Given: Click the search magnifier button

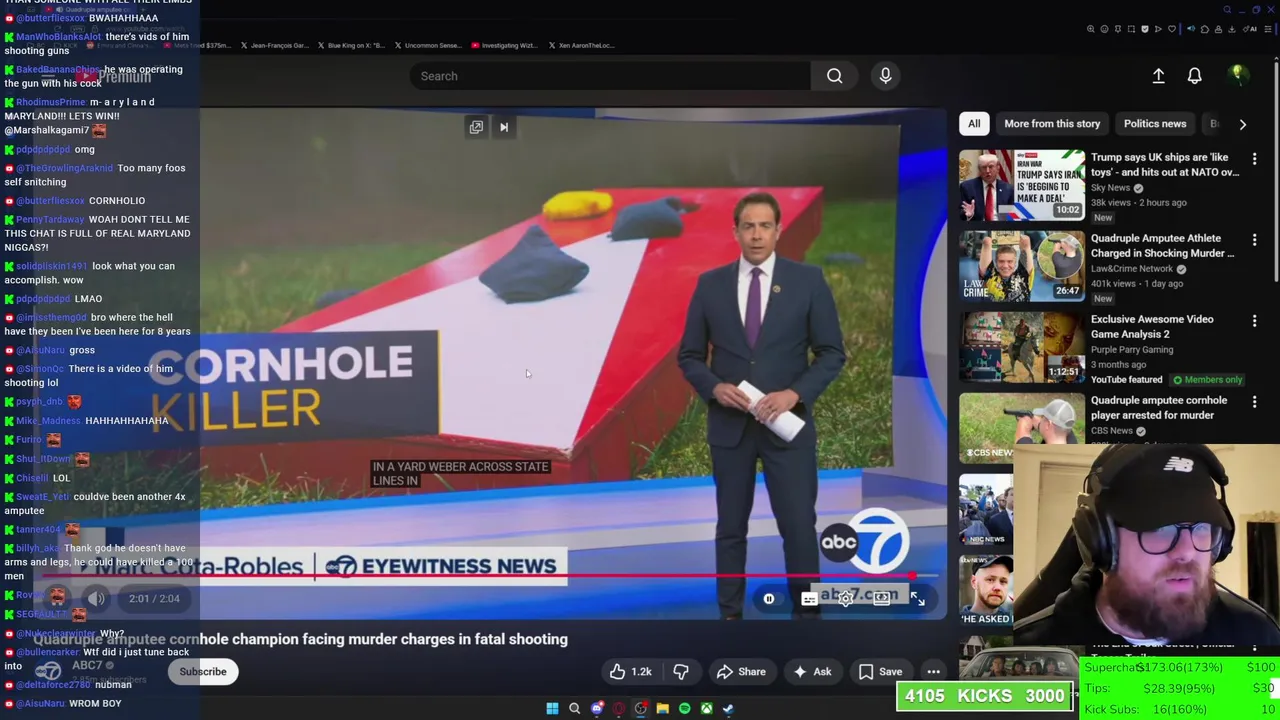Looking at the screenshot, I should 834,76.
